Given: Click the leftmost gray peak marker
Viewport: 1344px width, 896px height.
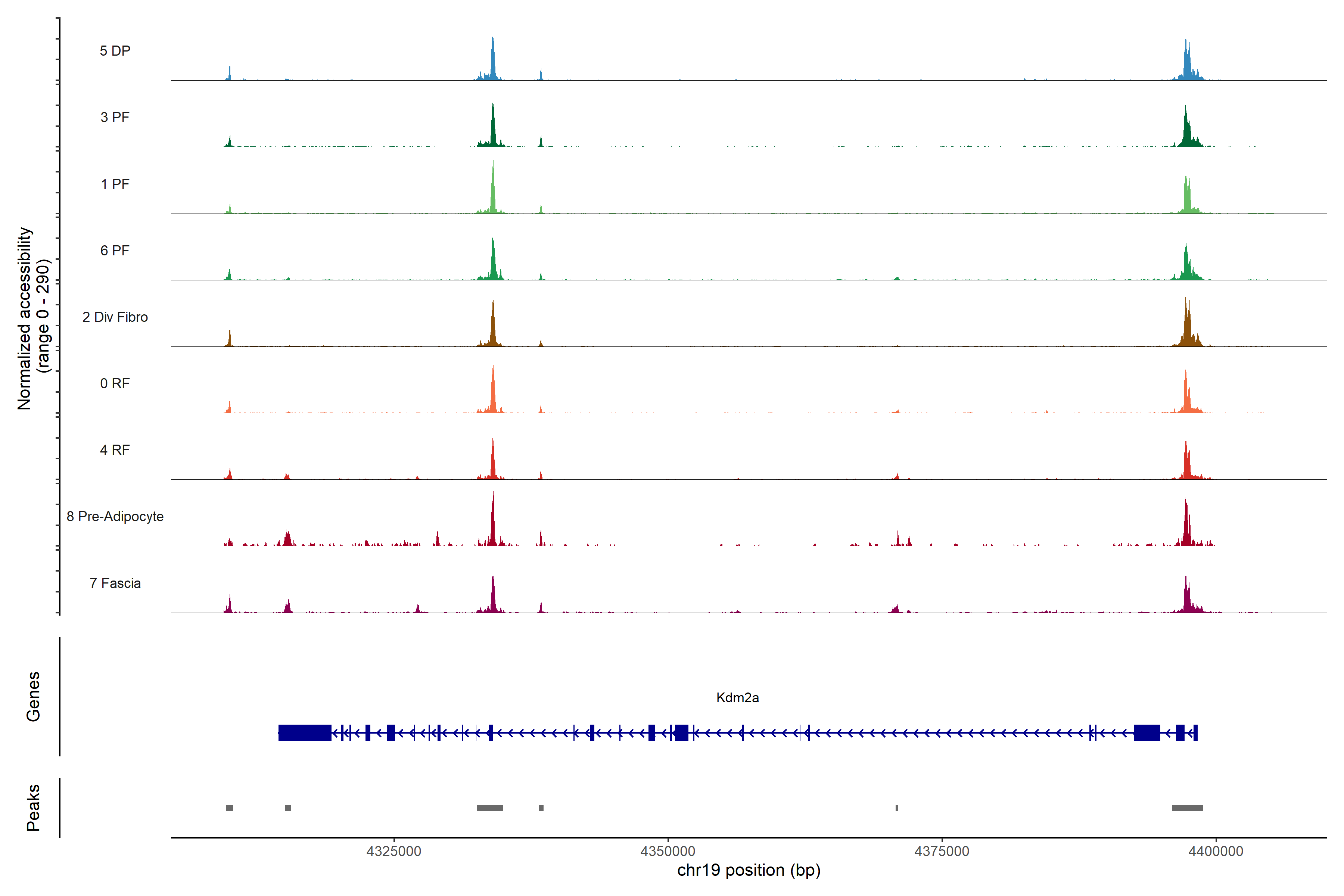Looking at the screenshot, I should (x=229, y=808).
